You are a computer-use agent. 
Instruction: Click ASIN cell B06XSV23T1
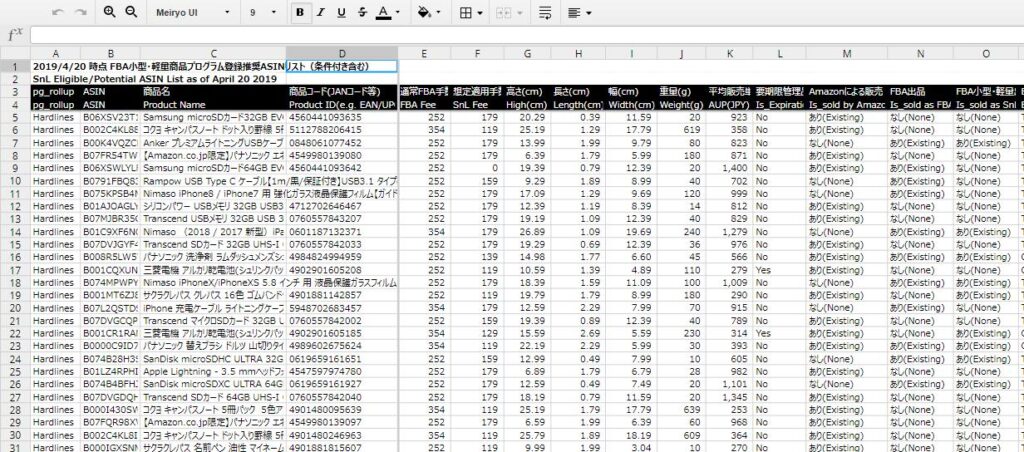[x=110, y=117]
